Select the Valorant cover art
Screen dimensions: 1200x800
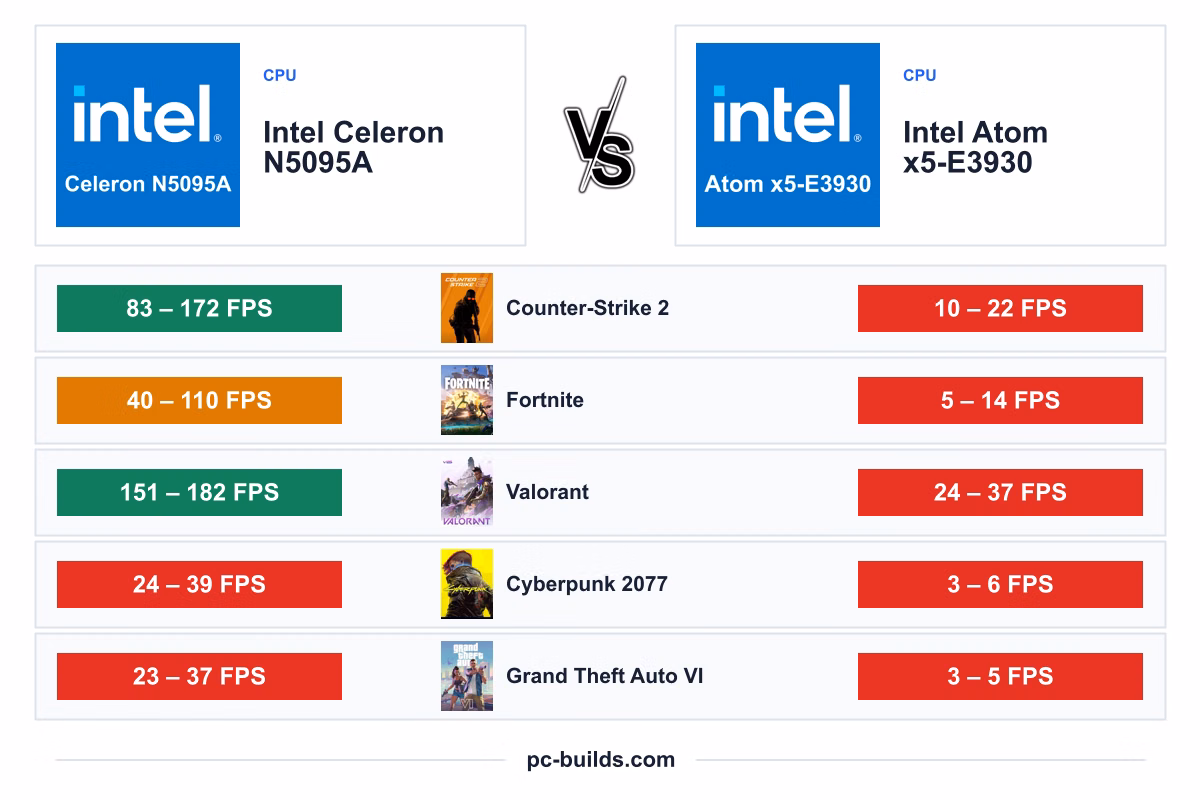pos(467,492)
